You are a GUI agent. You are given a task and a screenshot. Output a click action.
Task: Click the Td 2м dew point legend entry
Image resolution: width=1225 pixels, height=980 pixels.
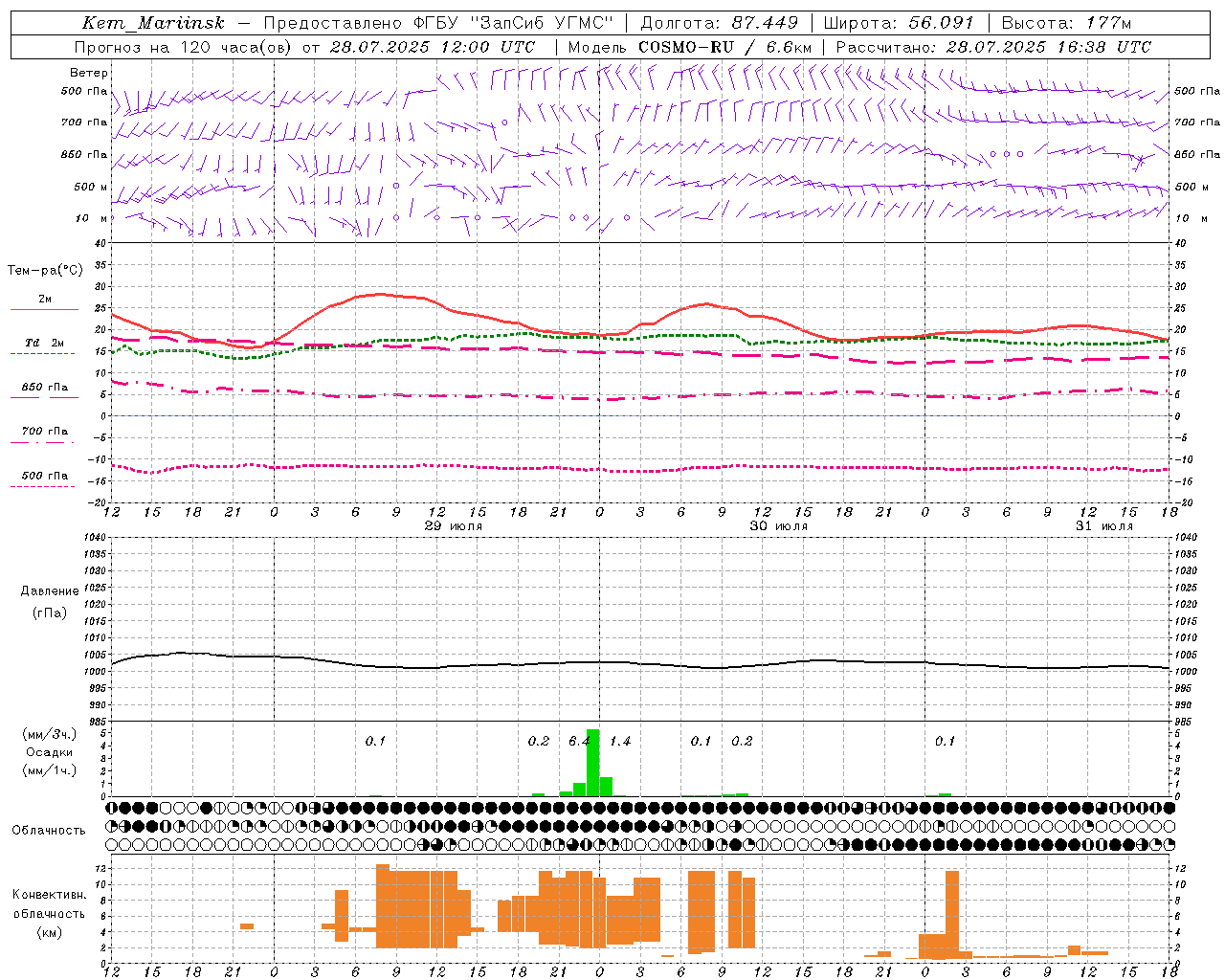click(x=44, y=343)
